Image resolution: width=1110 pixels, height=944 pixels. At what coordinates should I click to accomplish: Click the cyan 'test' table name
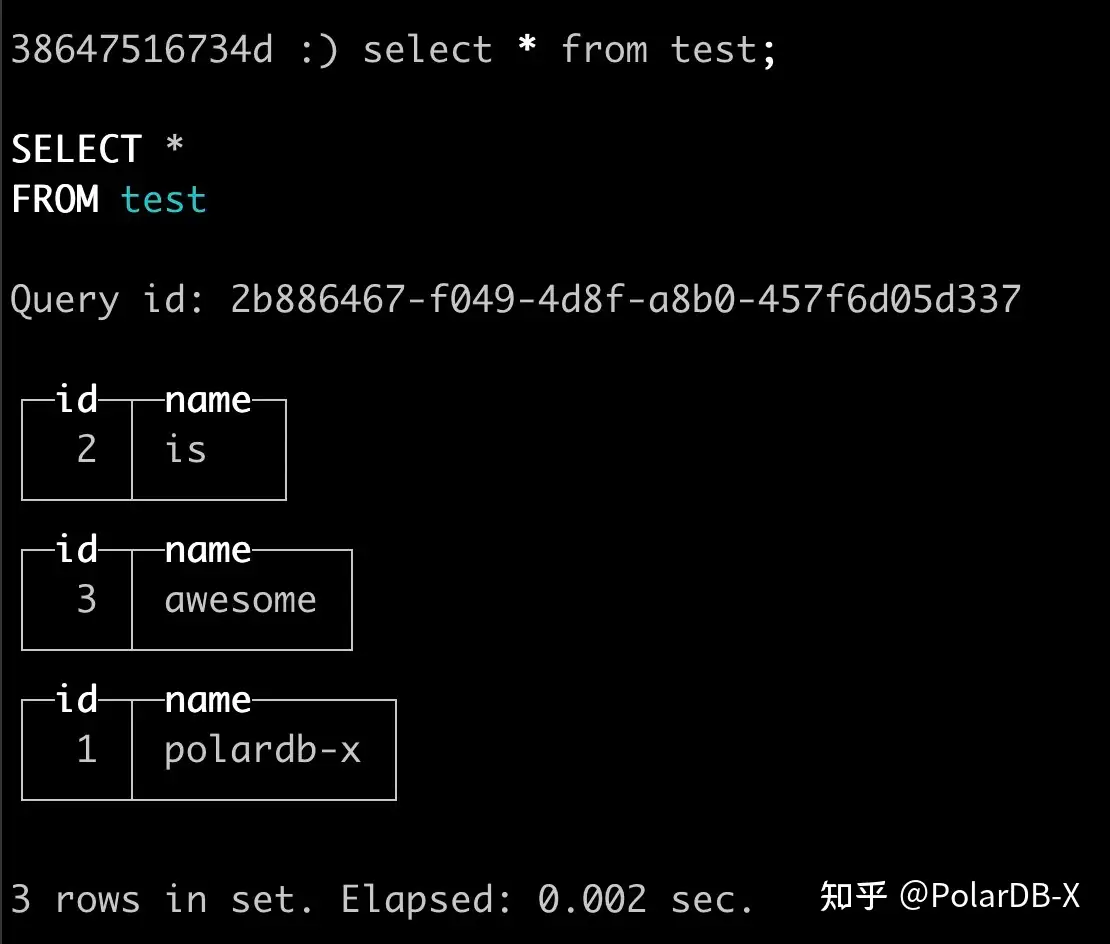pyautogui.click(x=163, y=199)
